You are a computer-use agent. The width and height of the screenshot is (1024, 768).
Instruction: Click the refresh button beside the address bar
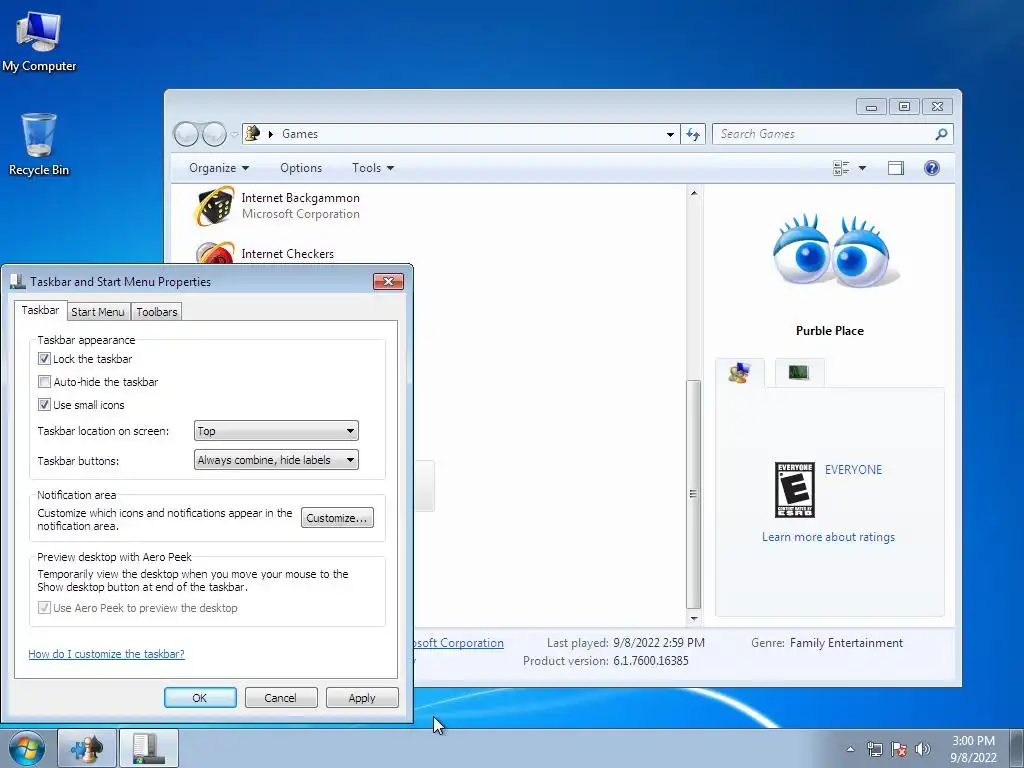click(693, 135)
